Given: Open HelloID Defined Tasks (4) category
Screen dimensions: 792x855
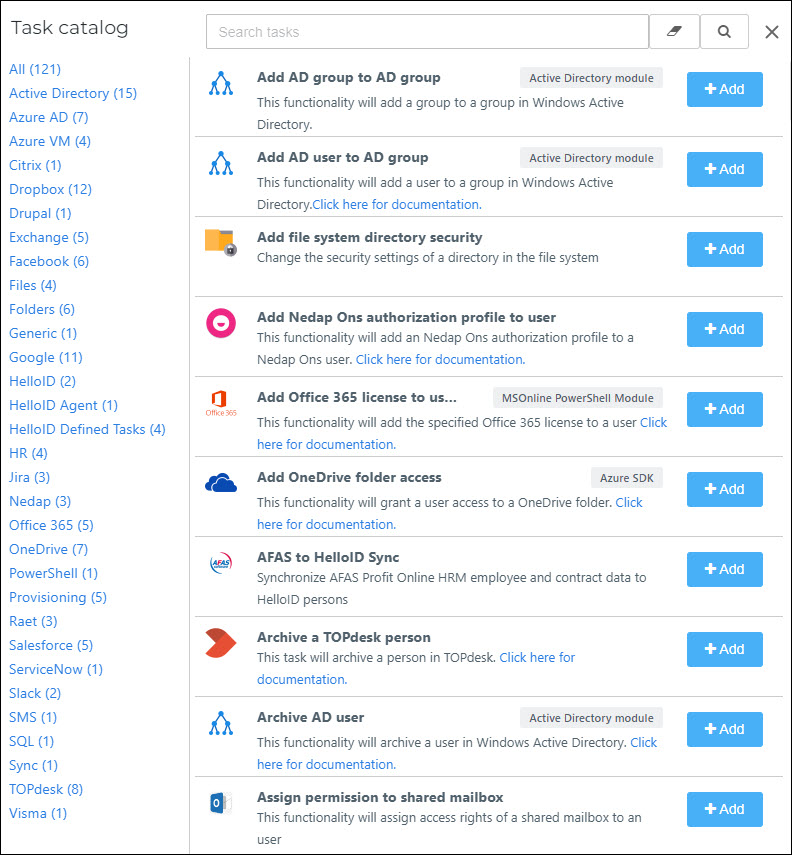Looking at the screenshot, I should (87, 429).
